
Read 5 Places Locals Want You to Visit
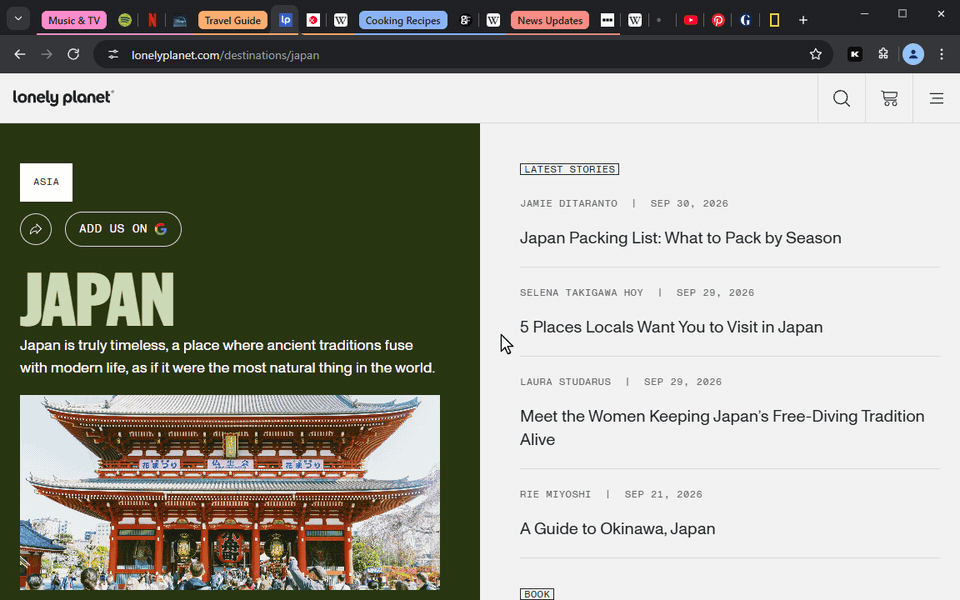pyautogui.click(x=671, y=327)
